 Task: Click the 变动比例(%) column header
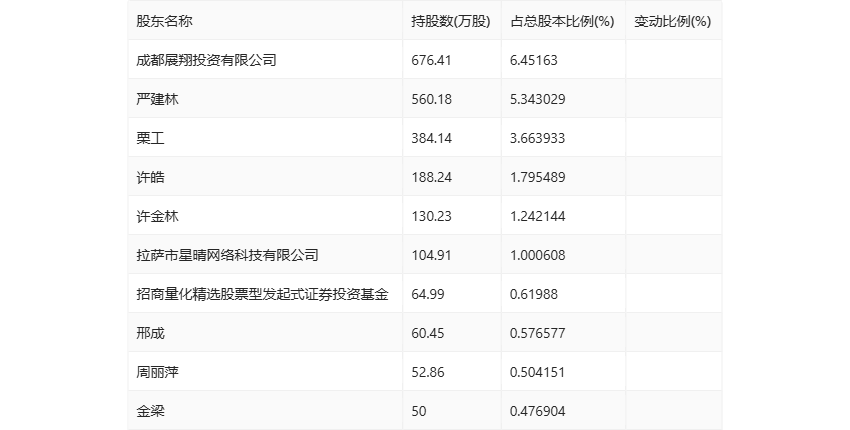pyautogui.click(x=672, y=21)
